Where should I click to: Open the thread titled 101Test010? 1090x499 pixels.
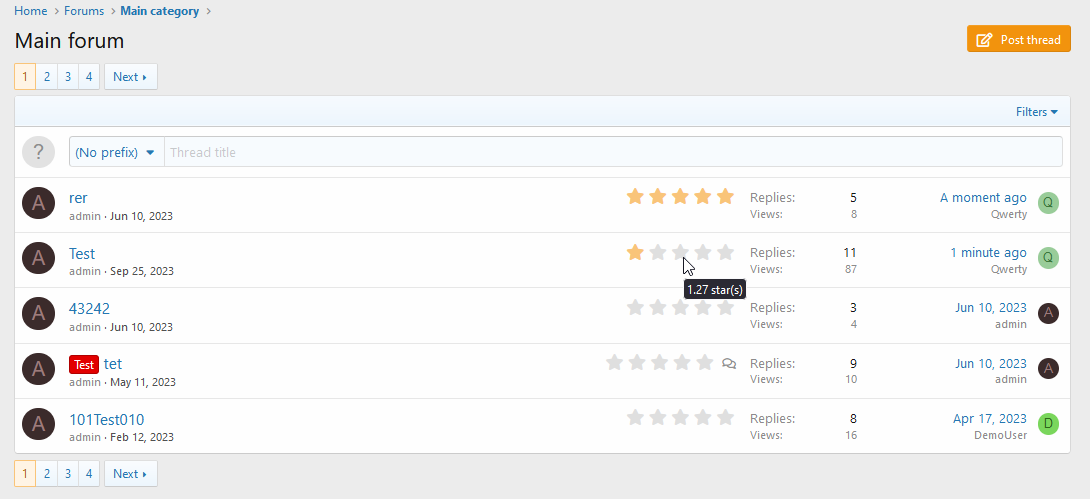coord(106,420)
